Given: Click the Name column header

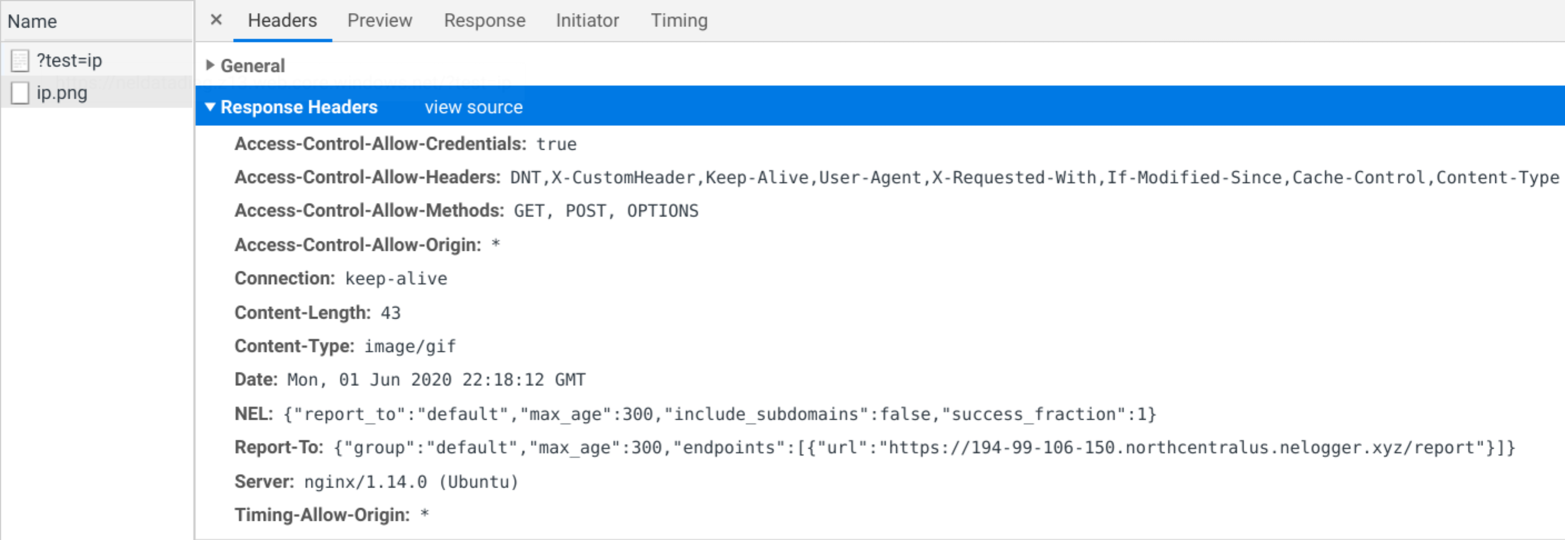Looking at the screenshot, I should [x=33, y=21].
